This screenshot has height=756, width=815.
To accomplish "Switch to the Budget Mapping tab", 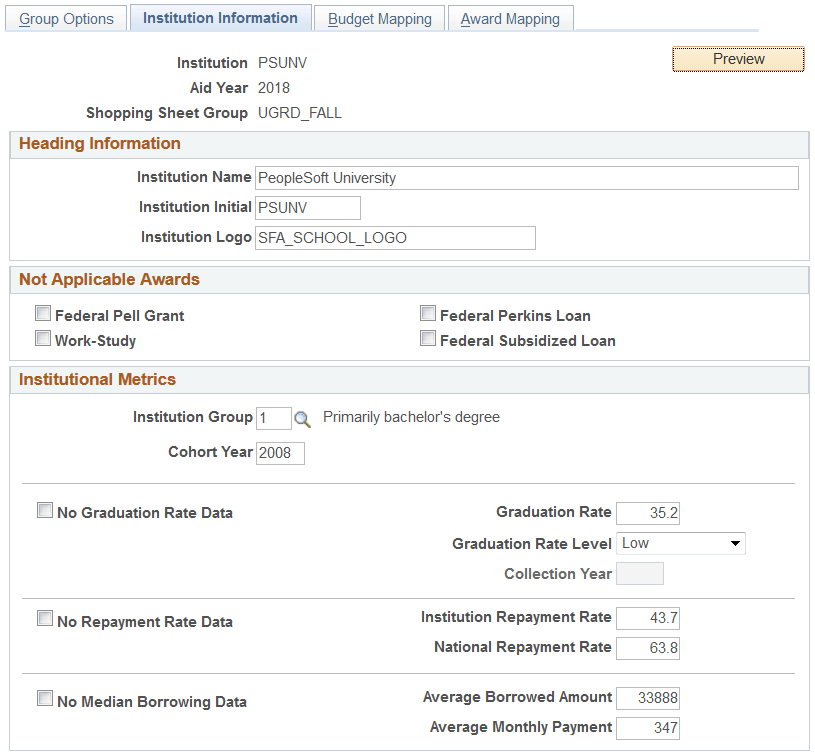I will 379,17.
